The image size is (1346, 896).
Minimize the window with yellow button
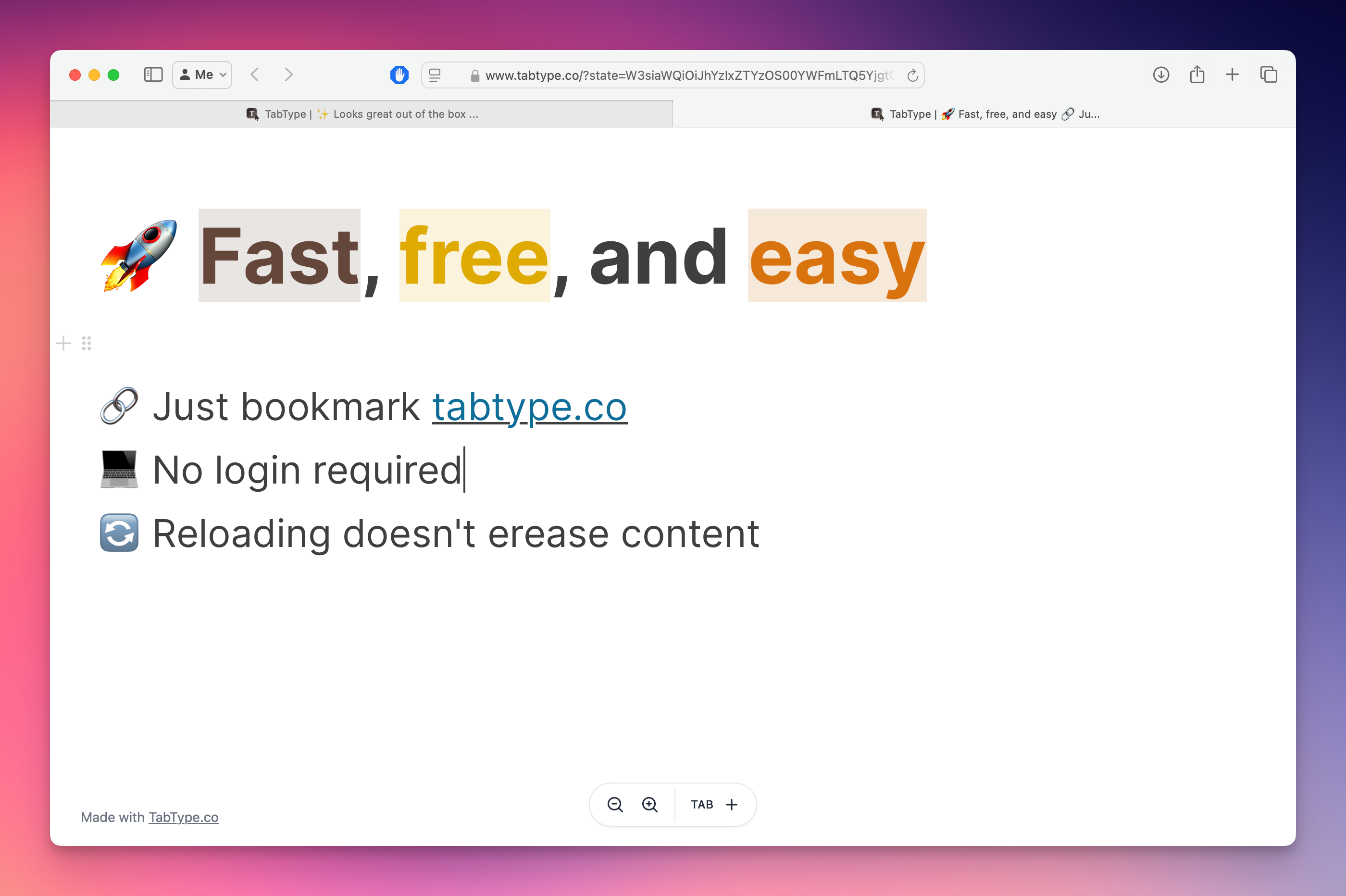pyautogui.click(x=94, y=75)
